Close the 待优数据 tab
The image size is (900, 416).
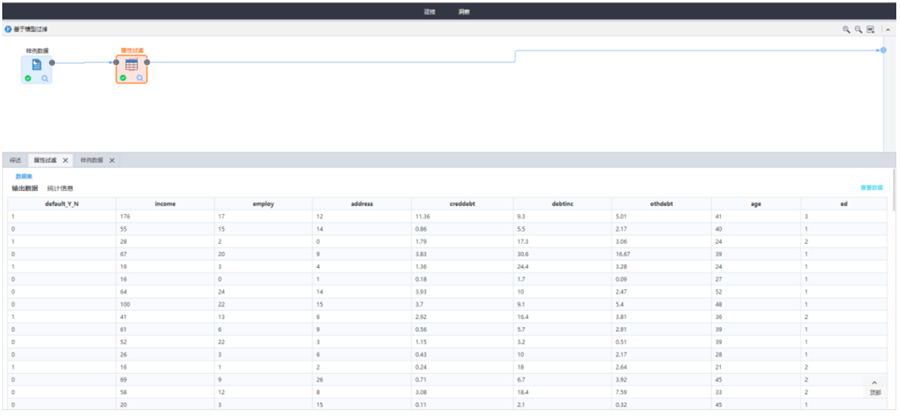(112, 160)
